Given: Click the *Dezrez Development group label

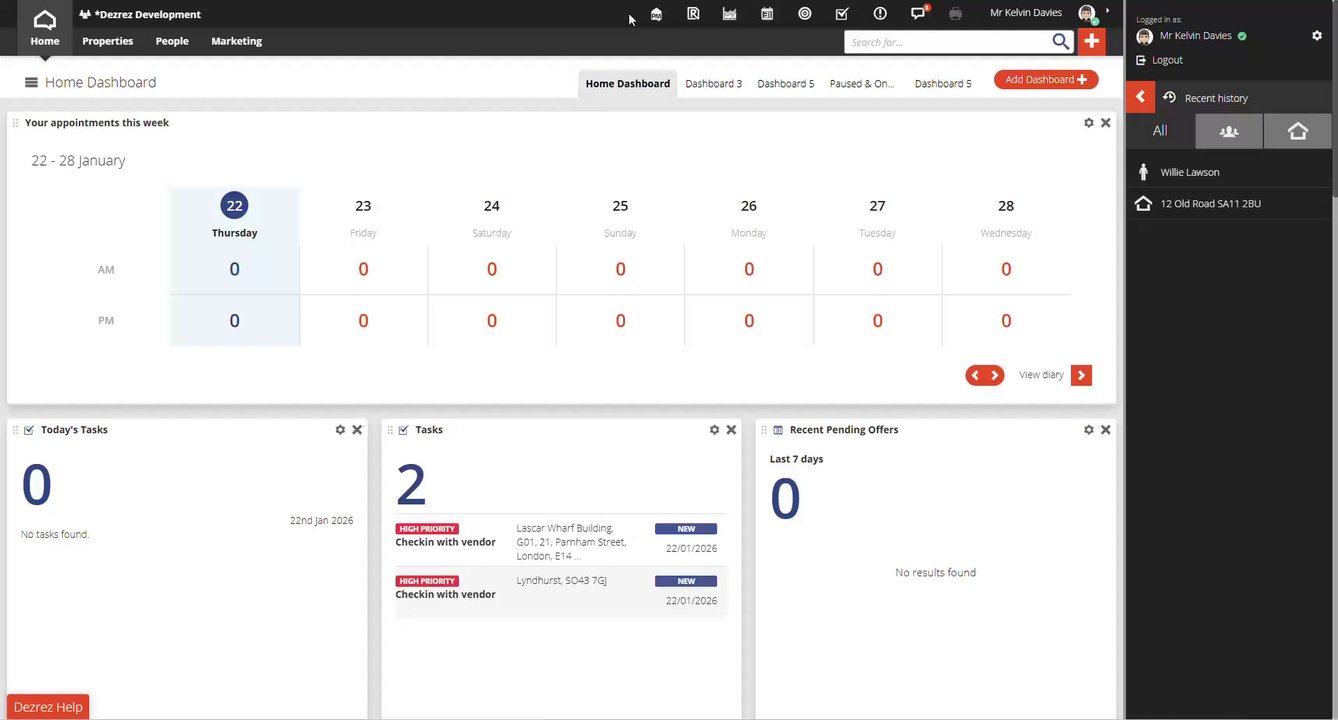Looking at the screenshot, I should coord(147,15).
